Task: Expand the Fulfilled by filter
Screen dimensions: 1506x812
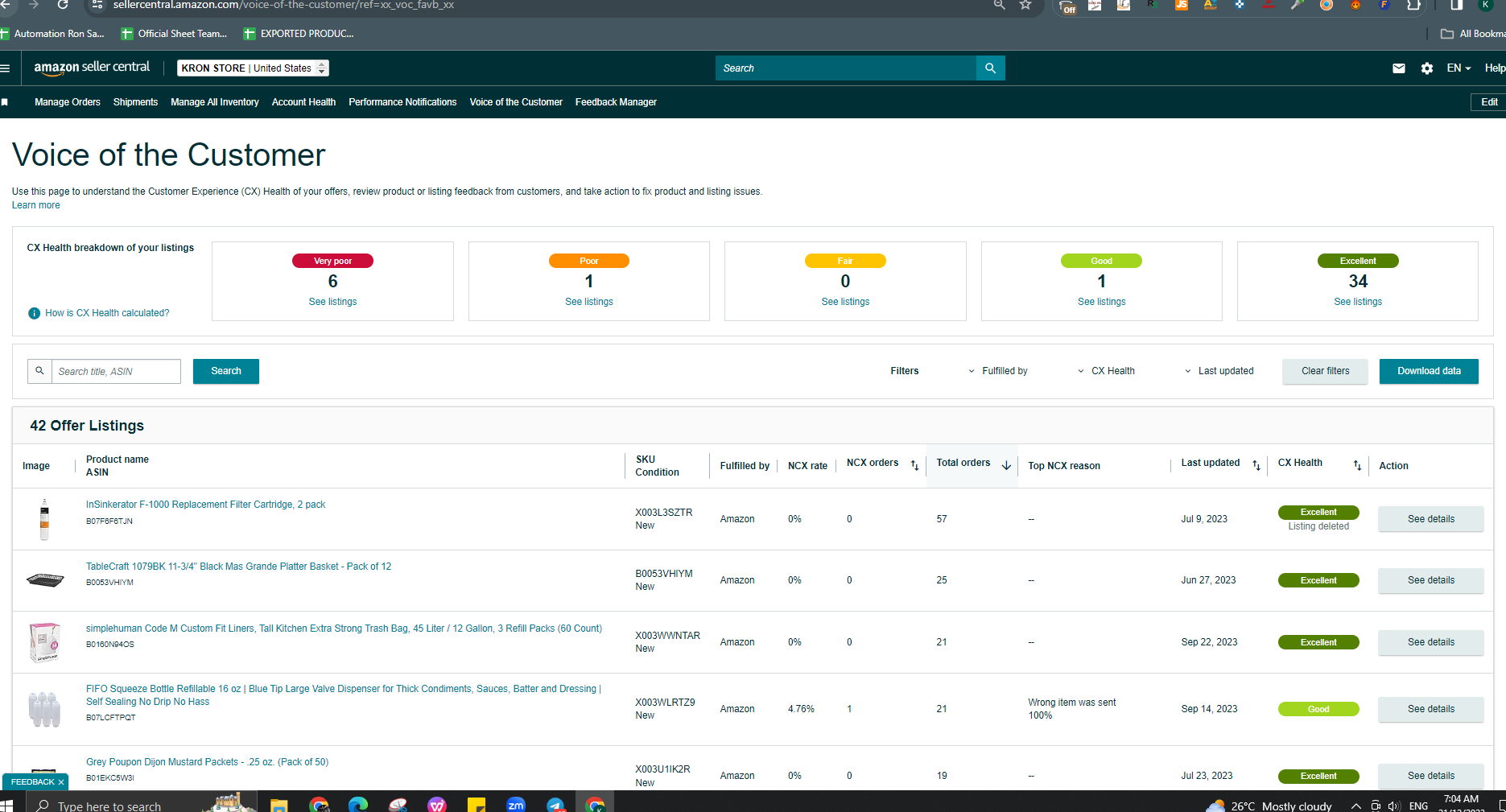Action: pyautogui.click(x=998, y=371)
